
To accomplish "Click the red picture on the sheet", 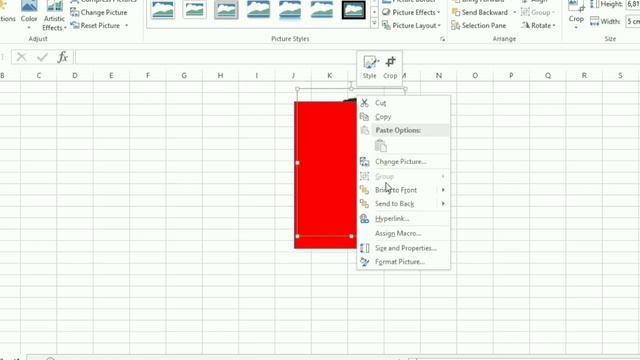I will [x=325, y=175].
